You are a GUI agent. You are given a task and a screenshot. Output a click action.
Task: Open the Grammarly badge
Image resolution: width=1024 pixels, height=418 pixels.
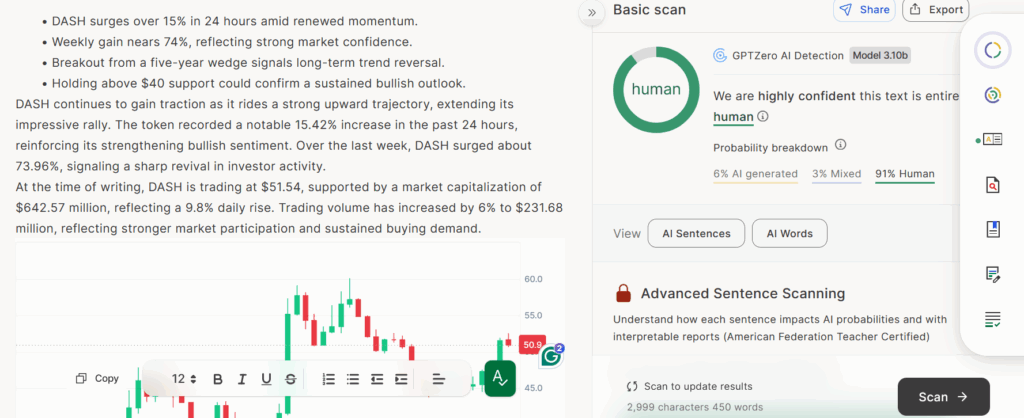point(551,355)
